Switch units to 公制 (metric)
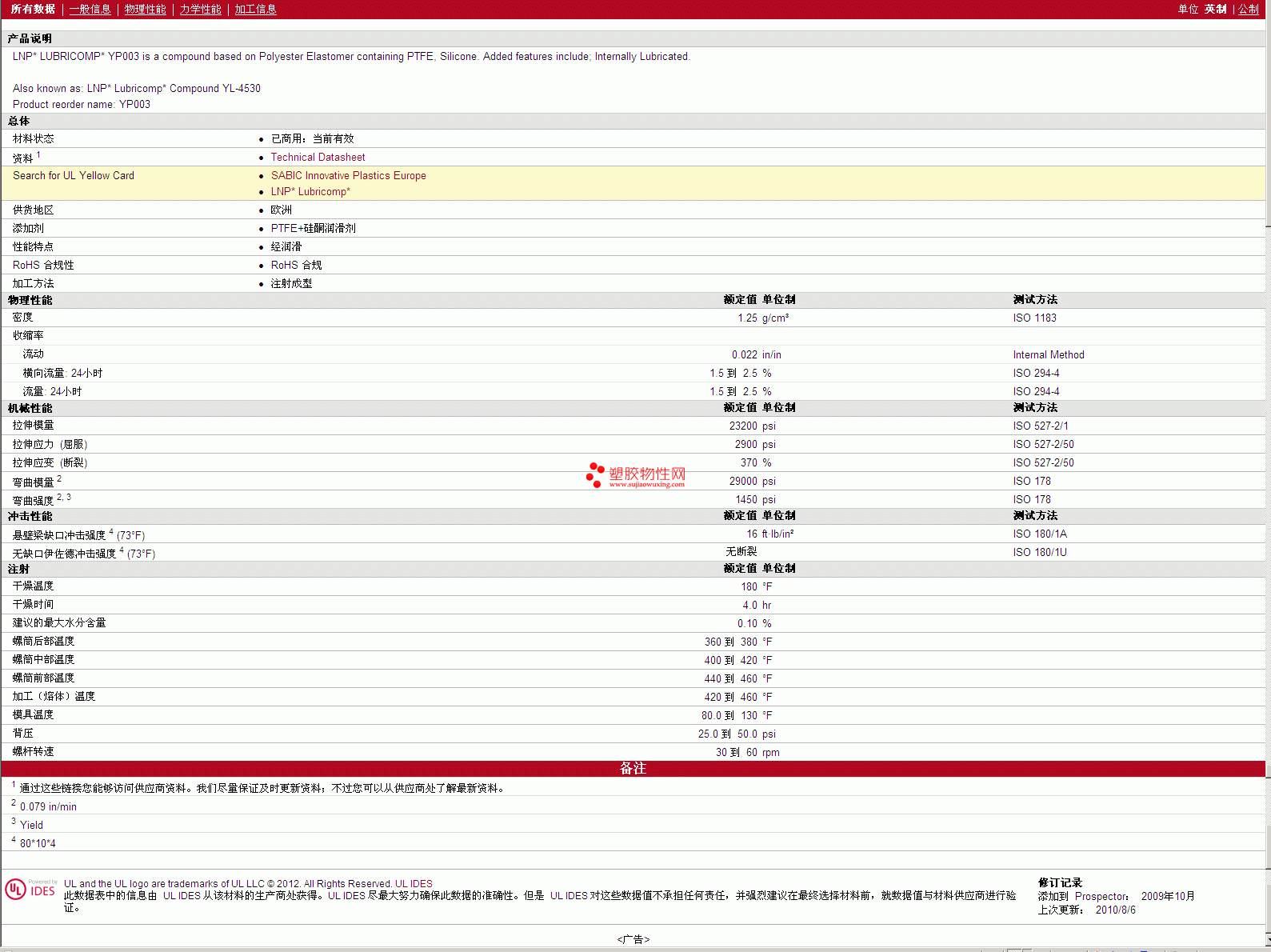The image size is (1271, 952). tap(1248, 10)
